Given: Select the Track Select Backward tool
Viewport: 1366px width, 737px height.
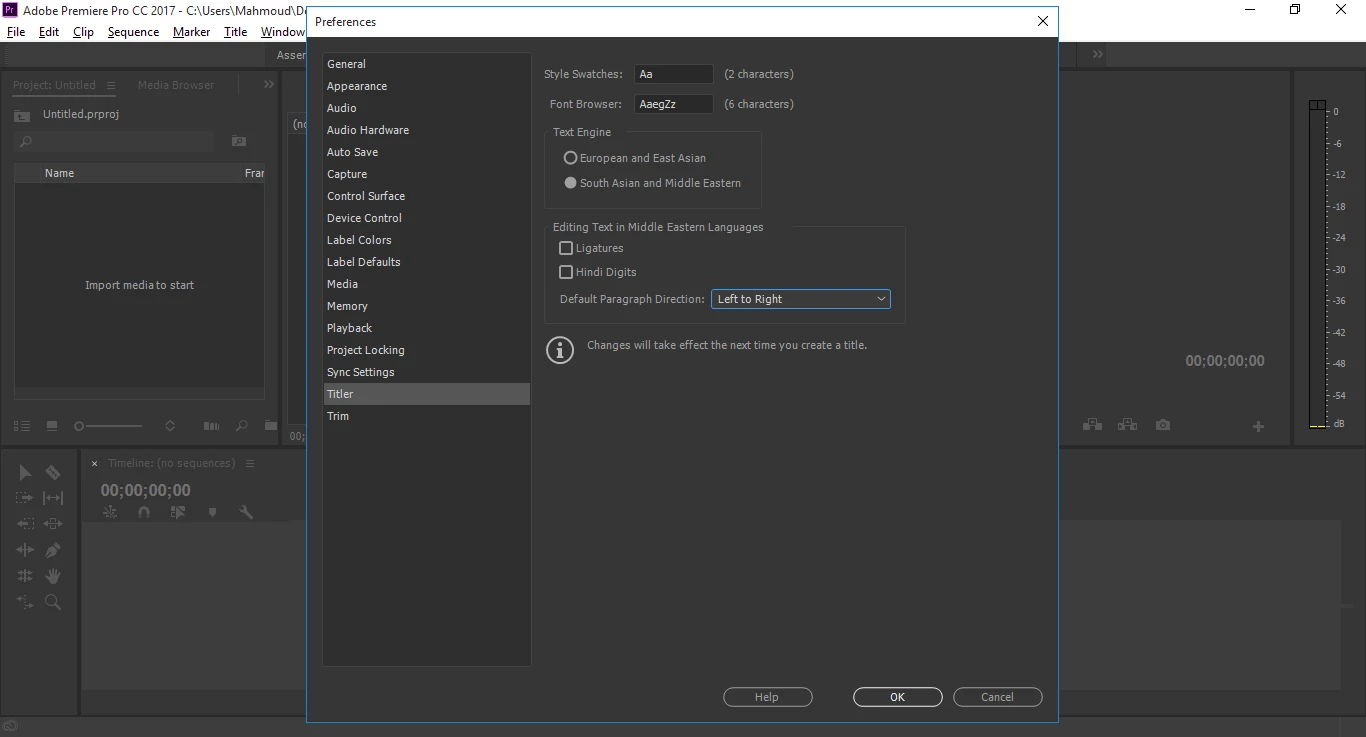Looking at the screenshot, I should [x=25, y=524].
